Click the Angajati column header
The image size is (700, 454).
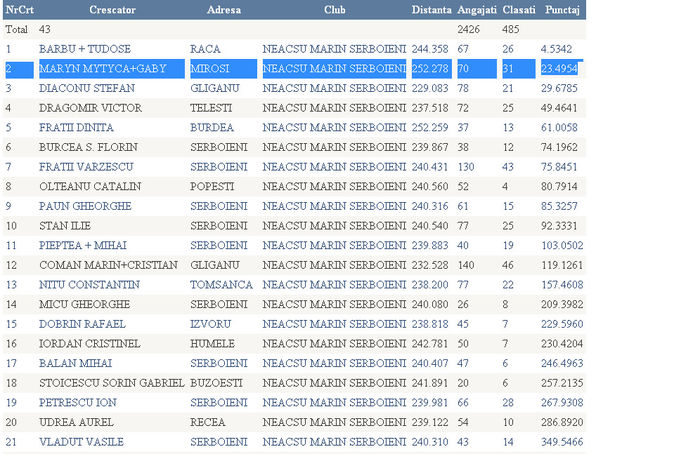tap(477, 9)
